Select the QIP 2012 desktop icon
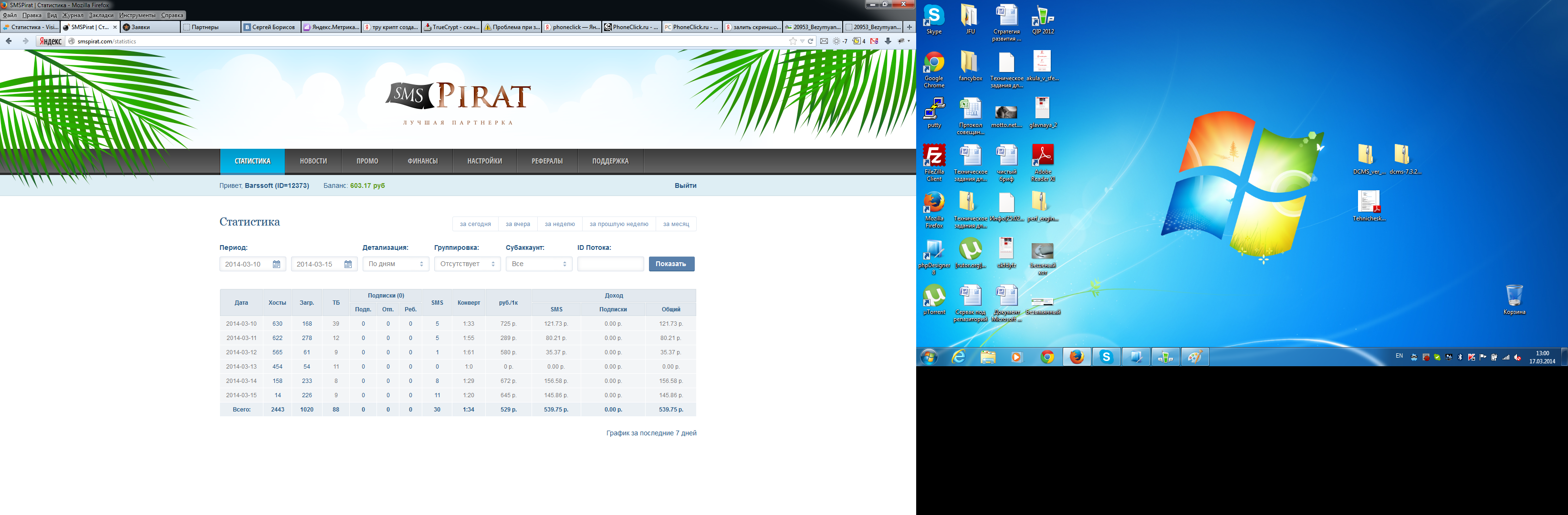 coord(1043,20)
